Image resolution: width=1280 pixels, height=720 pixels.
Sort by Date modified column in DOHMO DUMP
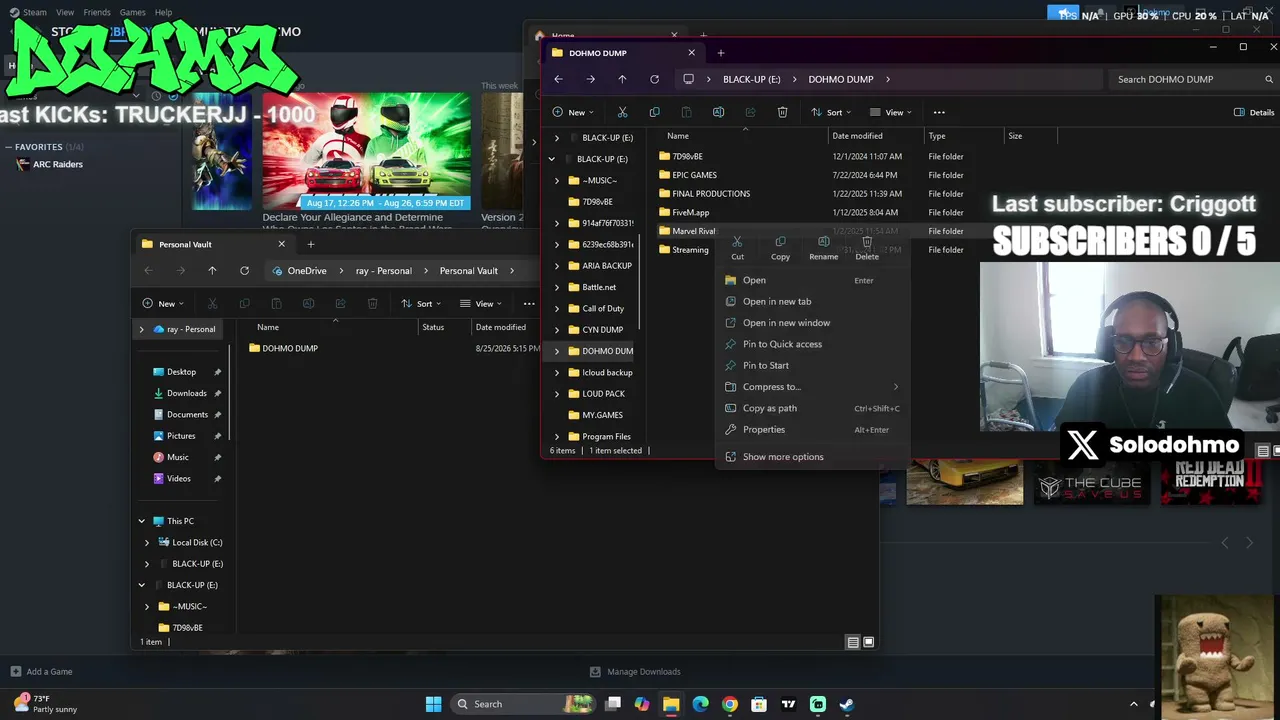click(857, 136)
